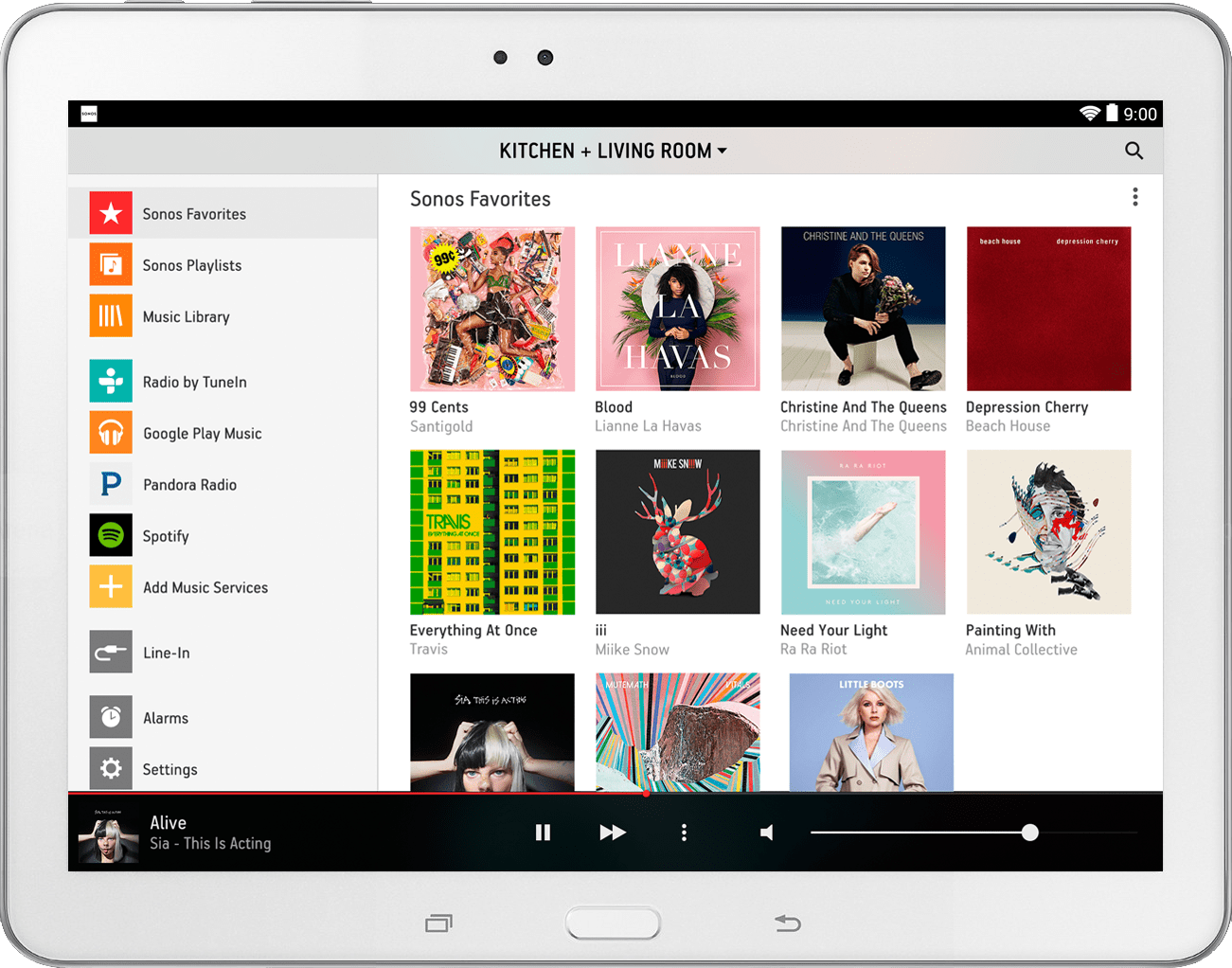Click the 'Travis' artist name
Viewport: 1232px width, 968px height.
[429, 649]
